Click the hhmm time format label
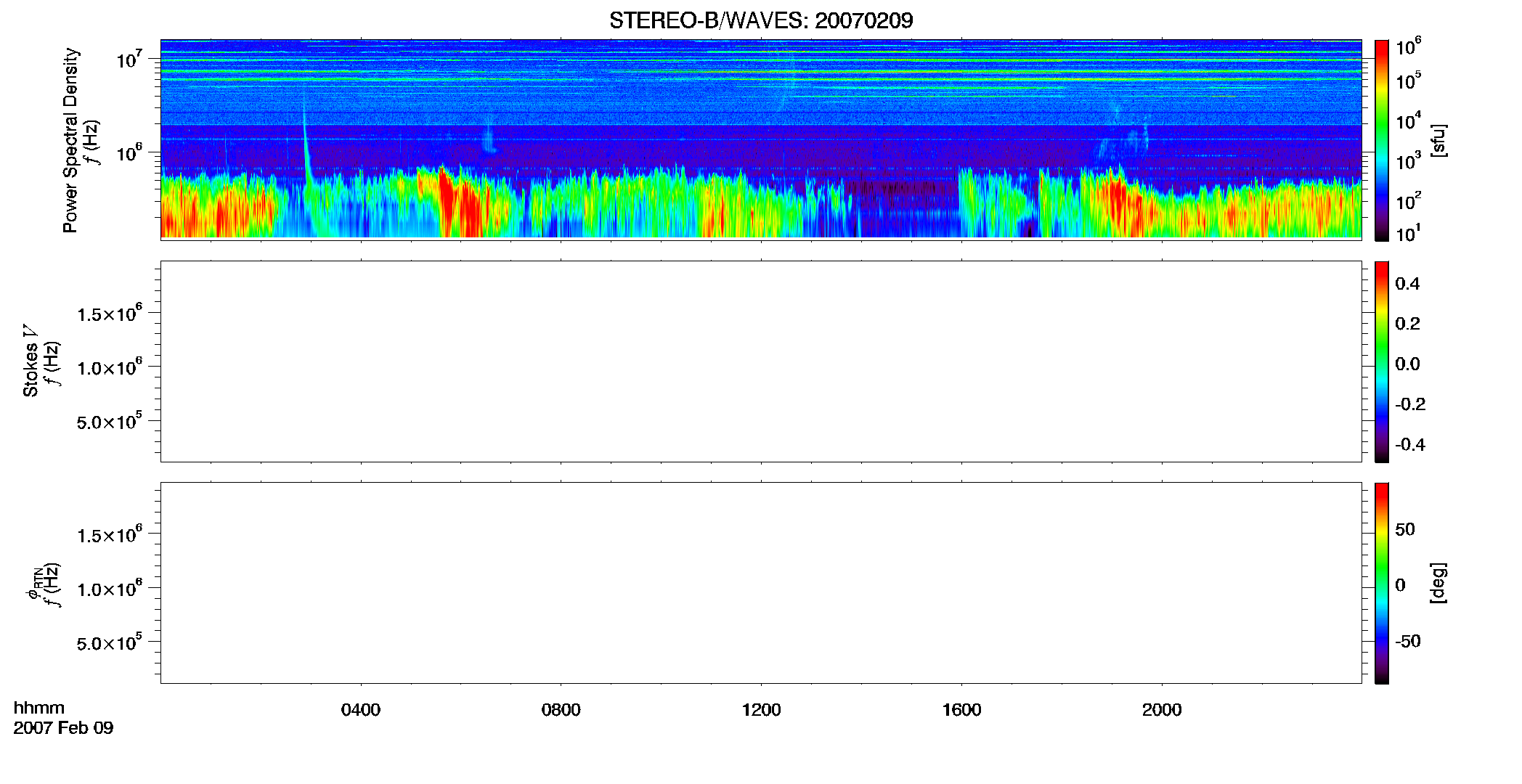Image resolution: width=1522 pixels, height=784 pixels. click(x=39, y=709)
